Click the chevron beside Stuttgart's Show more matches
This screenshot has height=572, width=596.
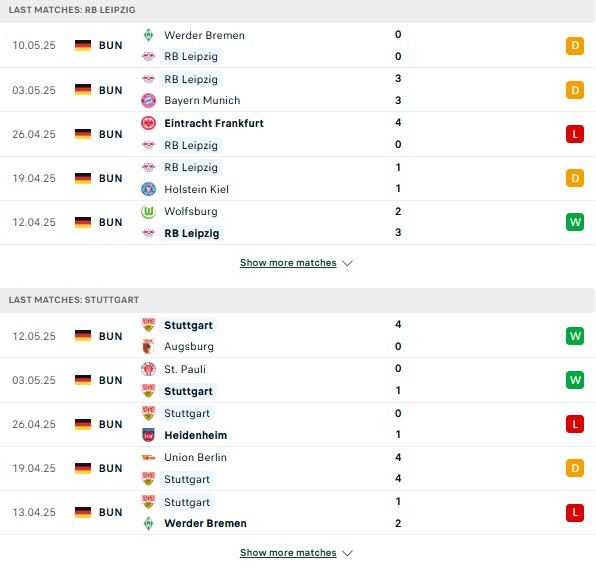click(x=347, y=553)
